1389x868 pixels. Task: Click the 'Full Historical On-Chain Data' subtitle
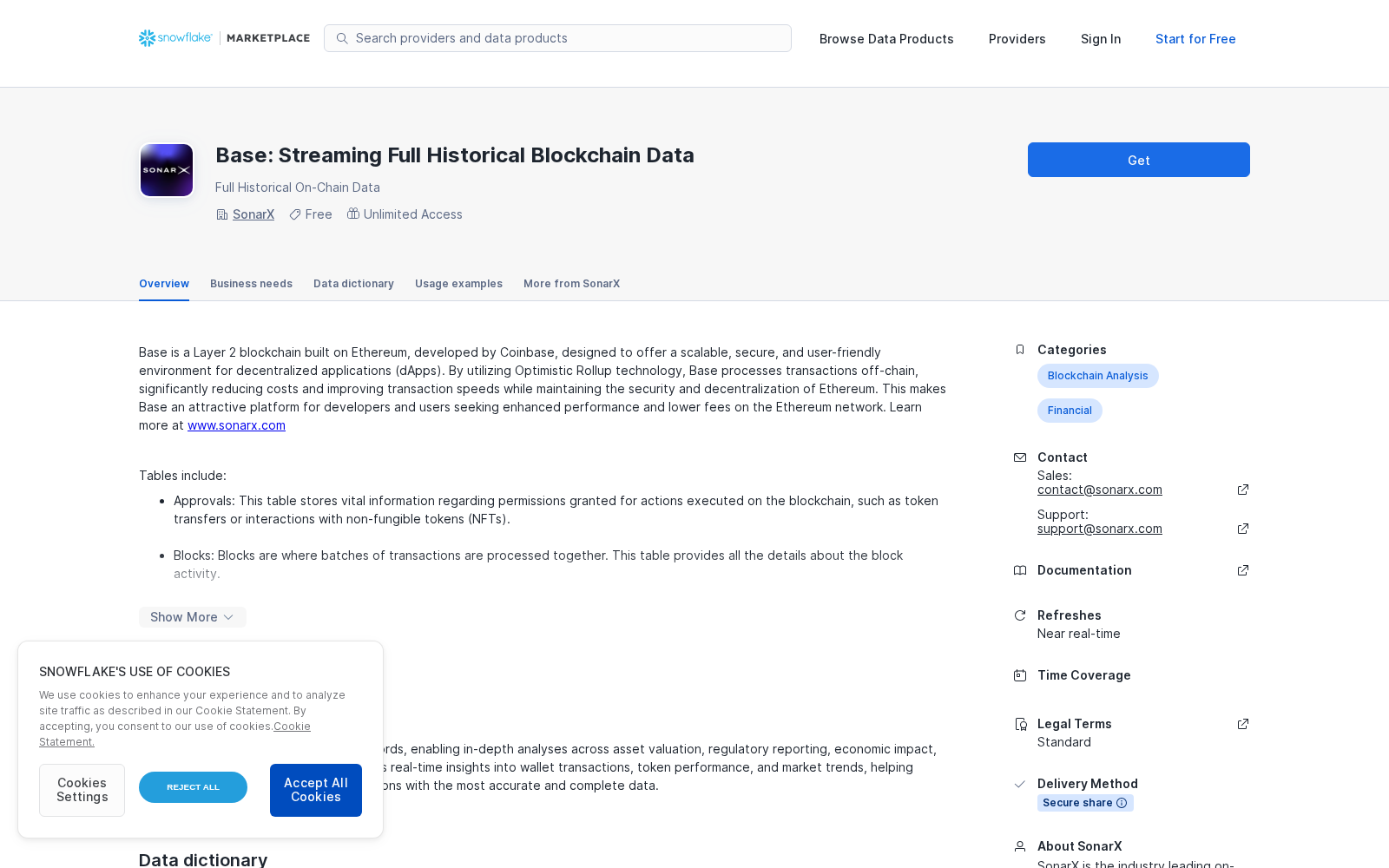coord(297,187)
